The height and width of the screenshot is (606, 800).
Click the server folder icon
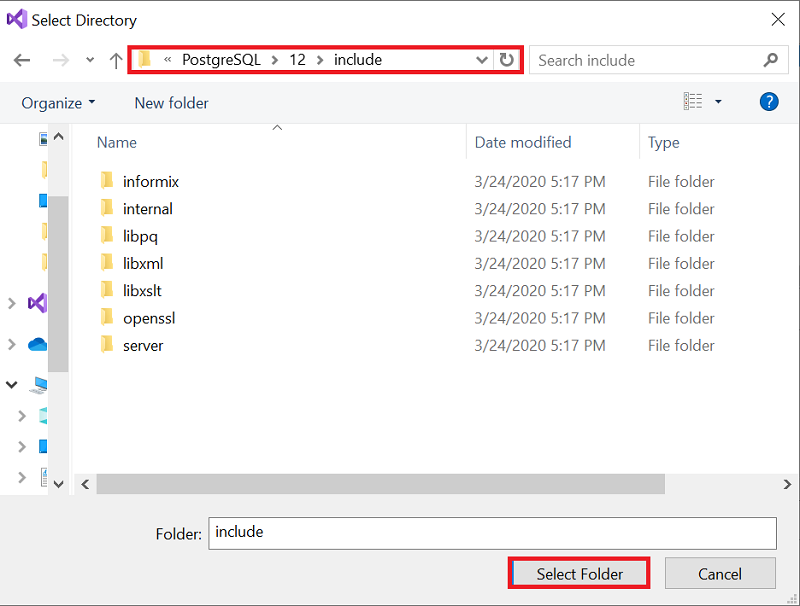(x=107, y=344)
